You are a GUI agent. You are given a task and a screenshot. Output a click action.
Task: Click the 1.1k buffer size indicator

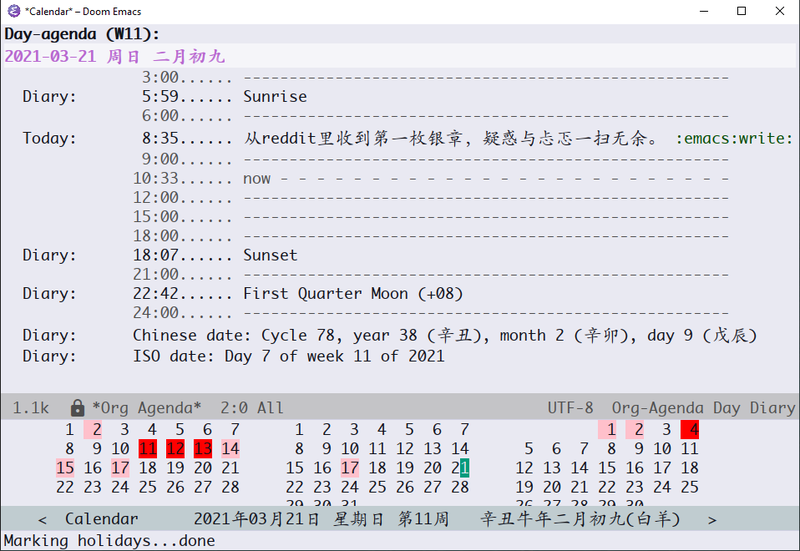coord(31,408)
